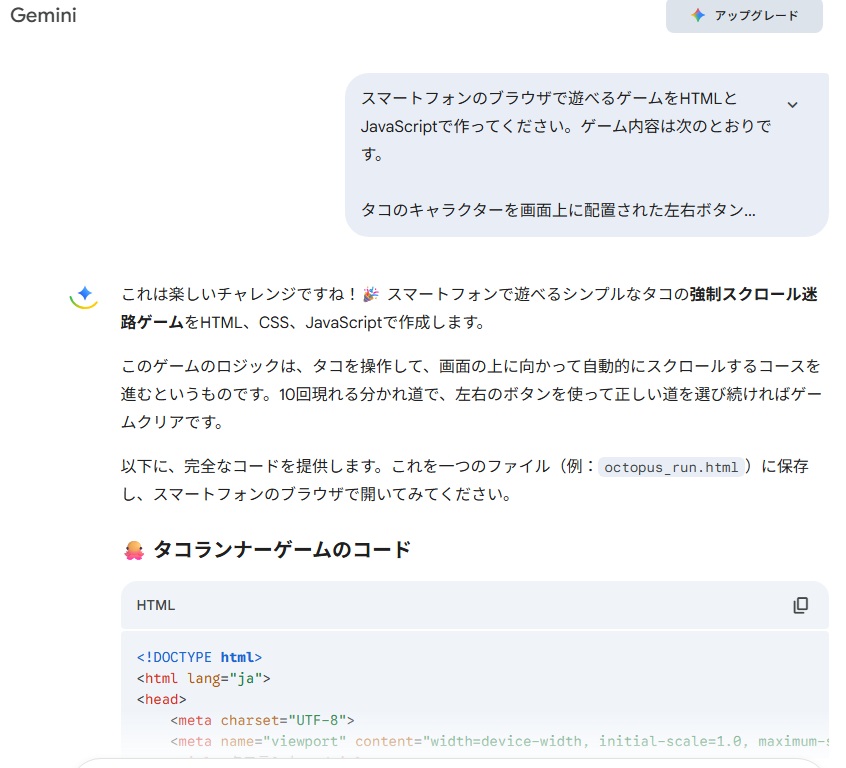This screenshot has width=846, height=768.
Task: Click the octopus emoji in the heading
Action: coord(134,549)
